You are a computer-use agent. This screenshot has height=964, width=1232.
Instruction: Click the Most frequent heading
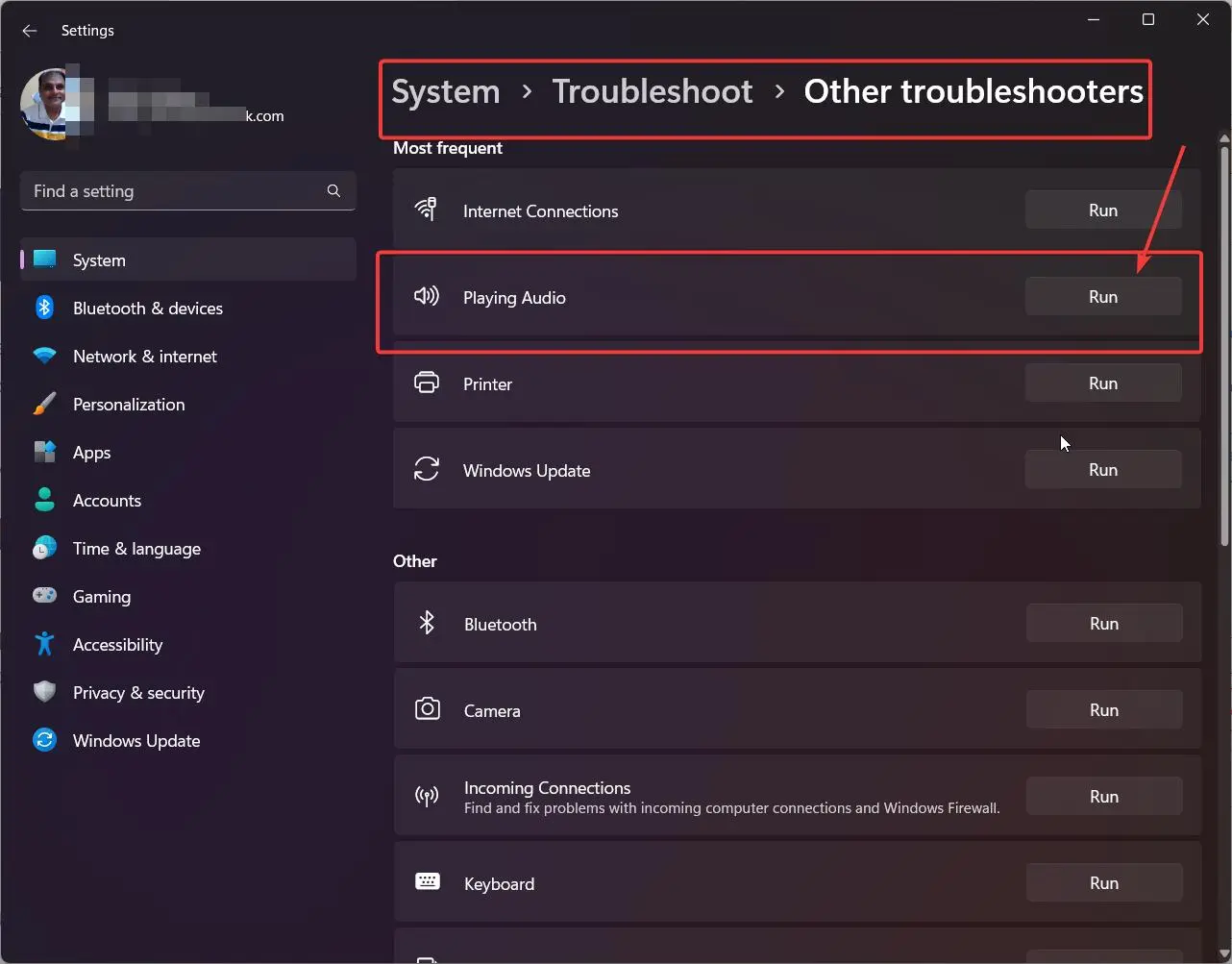(x=448, y=148)
